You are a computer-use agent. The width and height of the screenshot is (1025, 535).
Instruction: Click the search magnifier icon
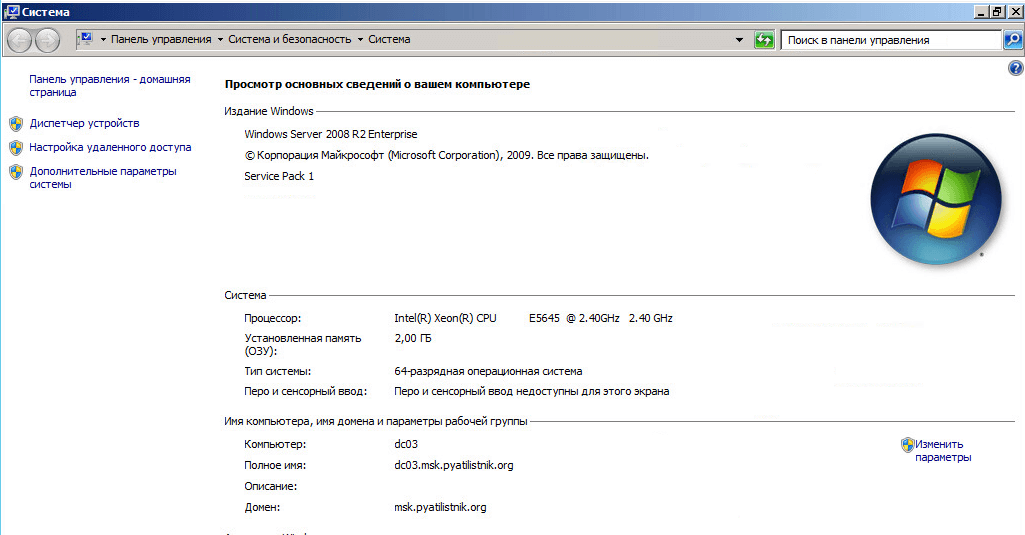[x=1012, y=40]
